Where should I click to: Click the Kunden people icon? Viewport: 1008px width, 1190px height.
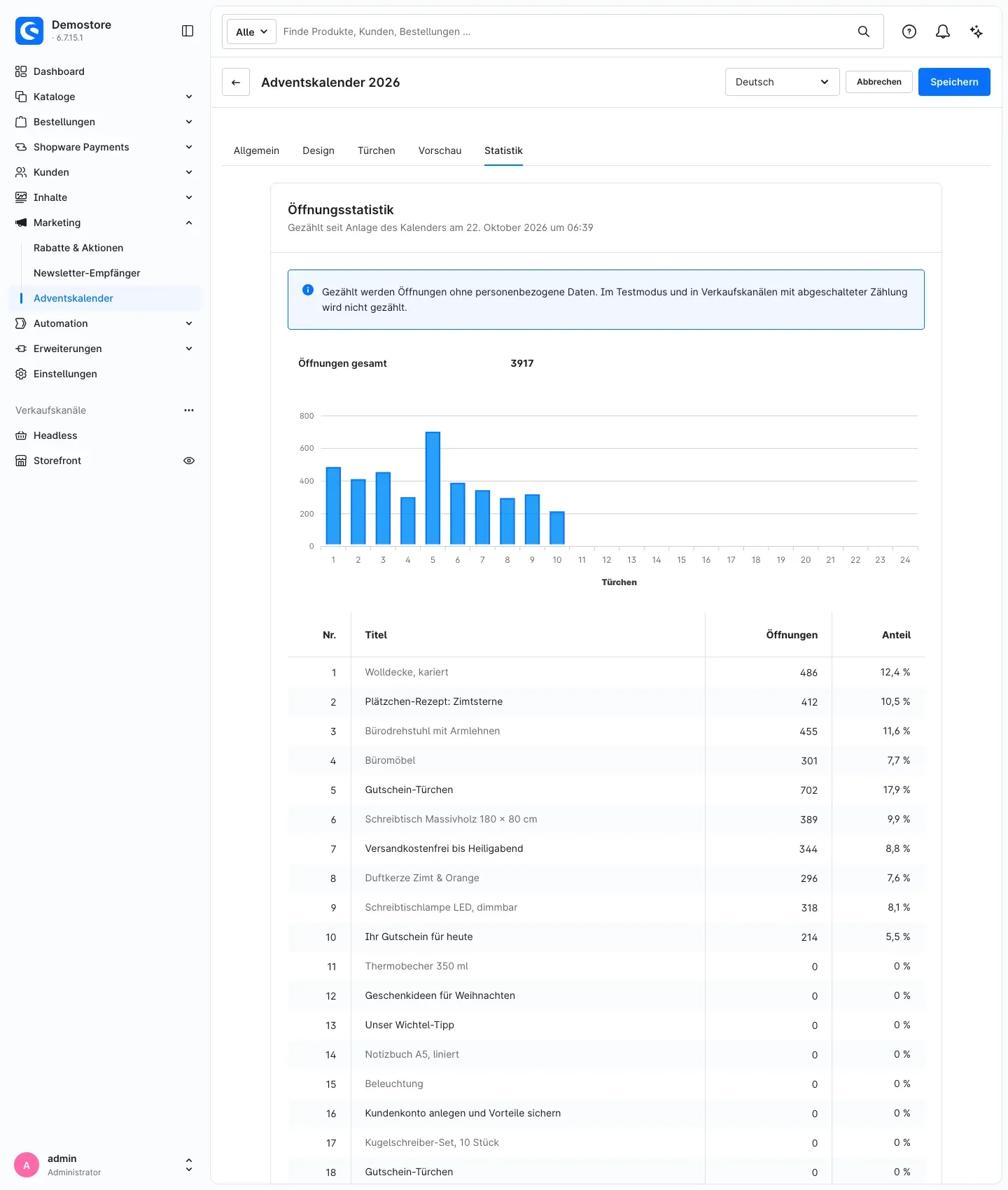click(21, 172)
